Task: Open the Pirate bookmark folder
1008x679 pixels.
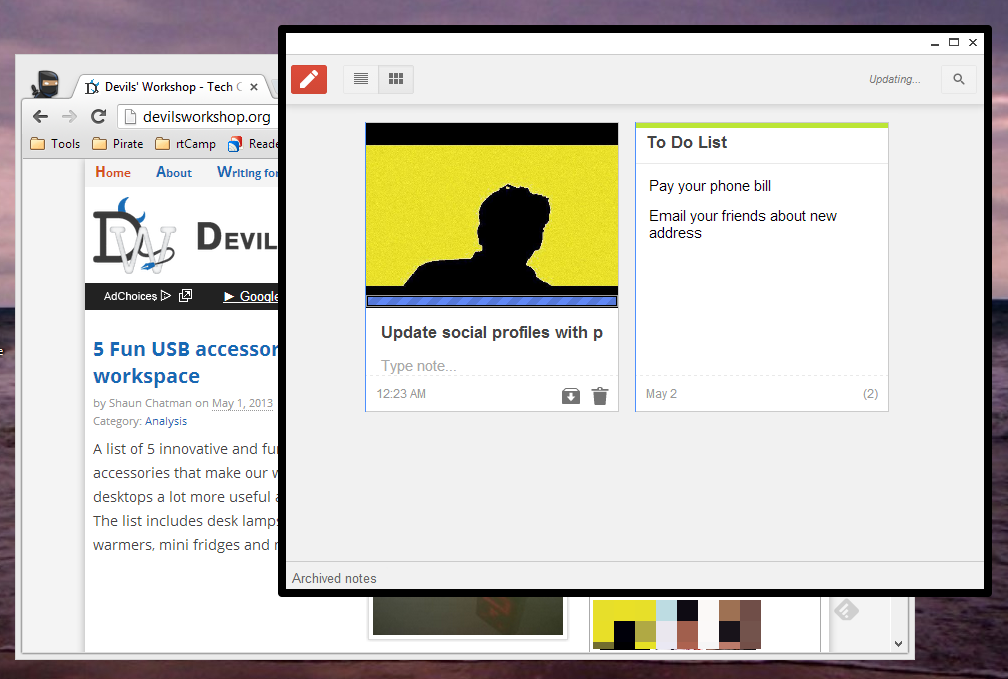Action: (x=118, y=143)
